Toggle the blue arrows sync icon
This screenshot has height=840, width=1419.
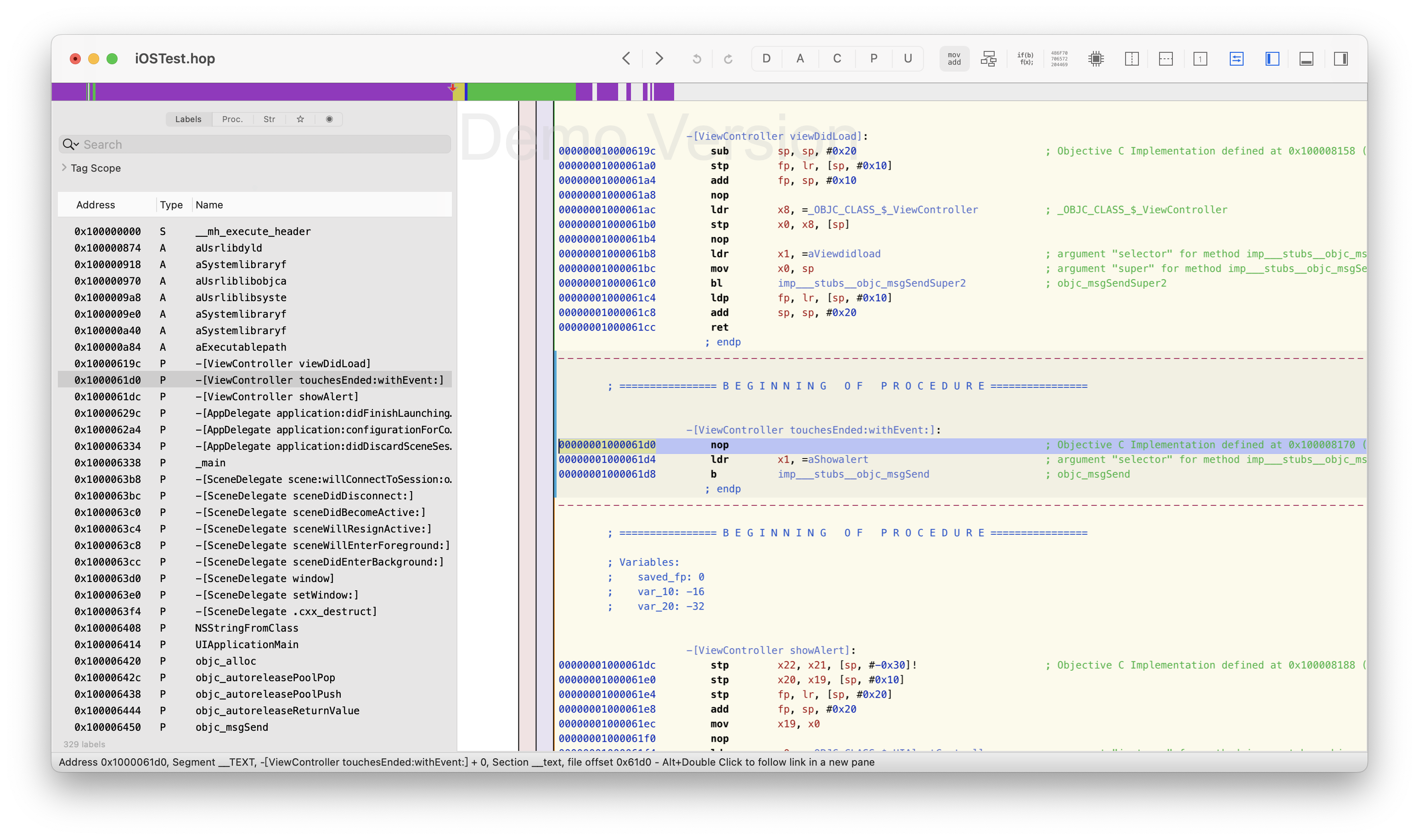click(x=1237, y=59)
